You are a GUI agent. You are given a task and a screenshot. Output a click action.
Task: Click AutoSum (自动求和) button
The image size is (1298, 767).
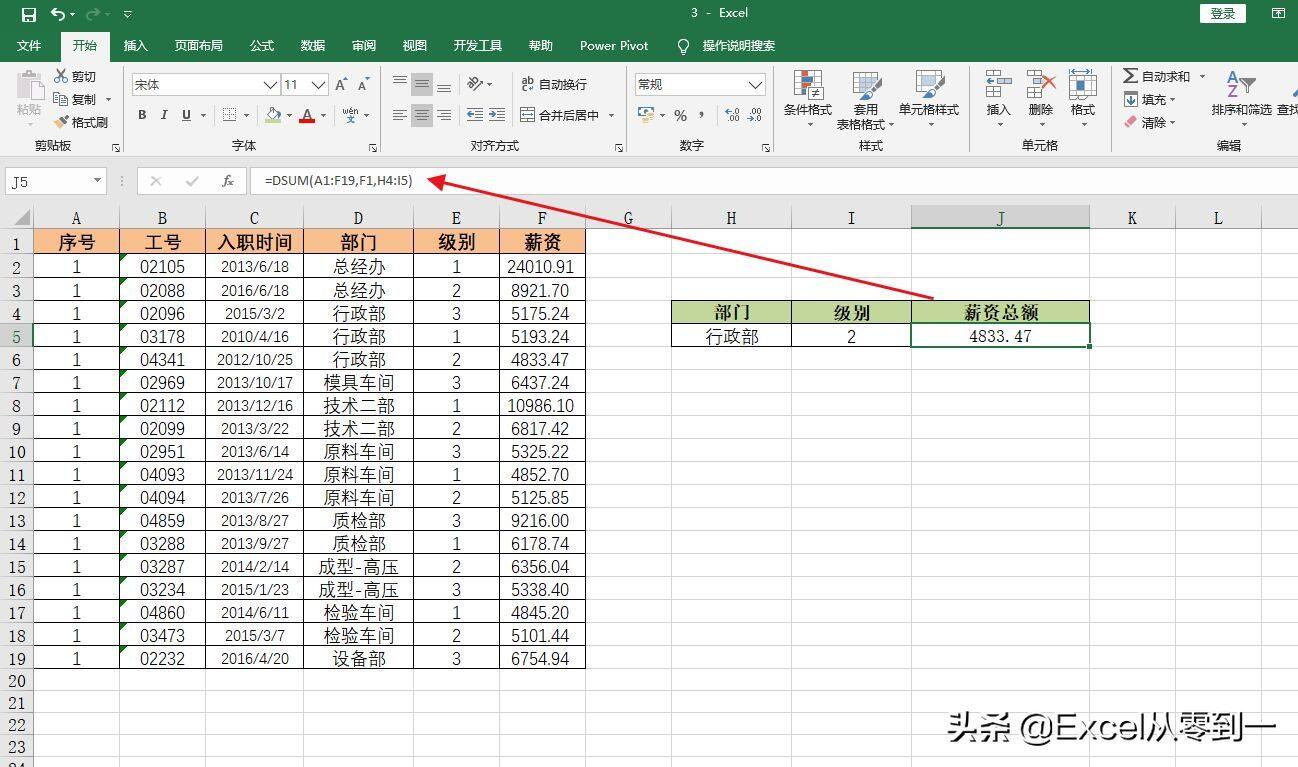tap(1157, 76)
